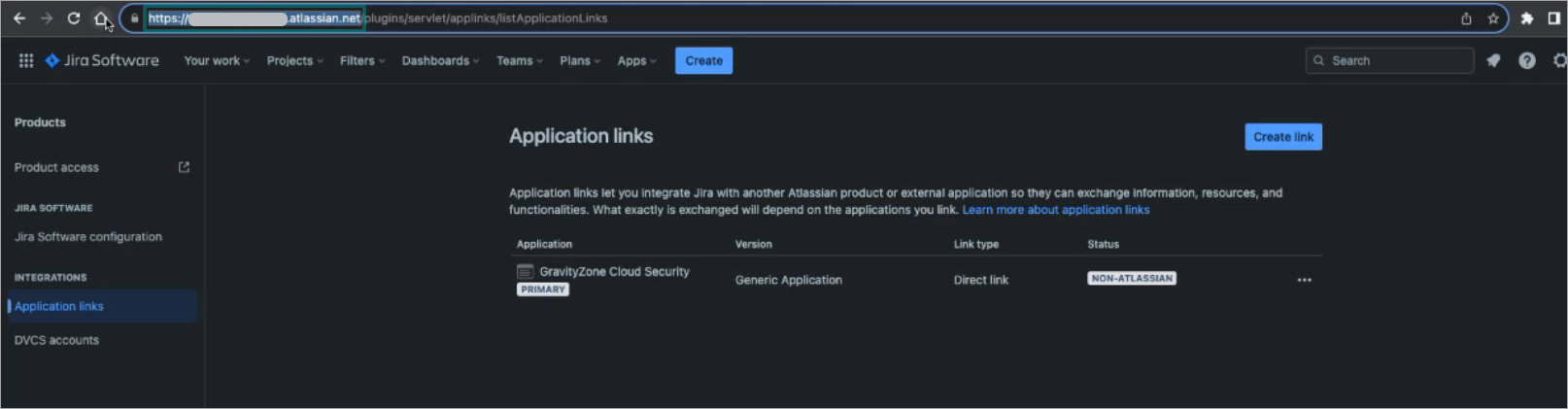Open the help question mark icon
The image size is (1568, 409).
point(1527,60)
